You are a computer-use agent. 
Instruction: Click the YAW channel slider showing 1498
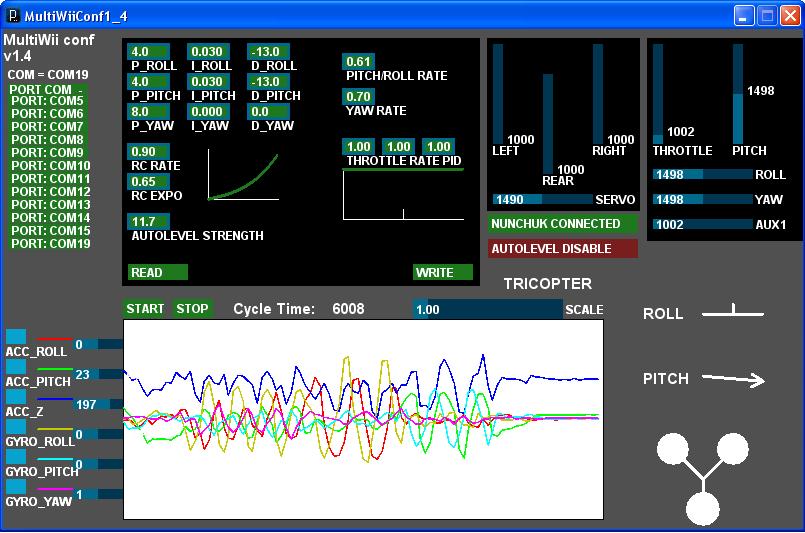(703, 199)
